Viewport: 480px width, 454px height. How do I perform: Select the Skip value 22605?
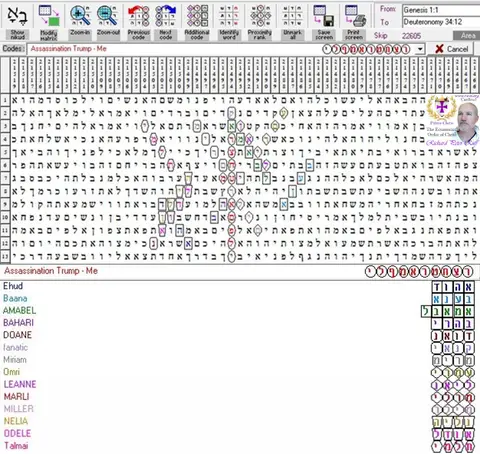coord(411,36)
